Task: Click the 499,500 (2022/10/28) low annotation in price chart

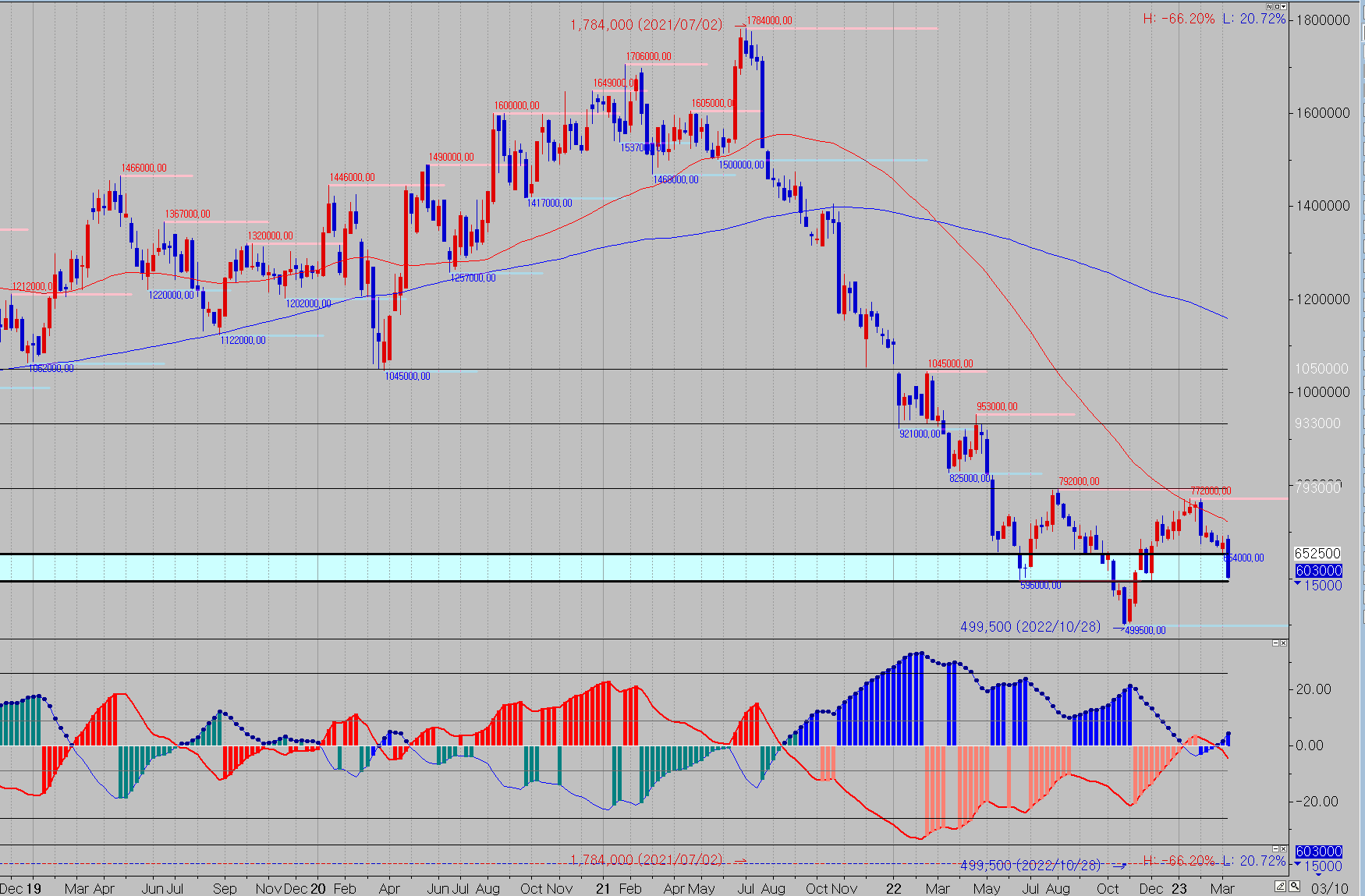Action: (x=1030, y=627)
